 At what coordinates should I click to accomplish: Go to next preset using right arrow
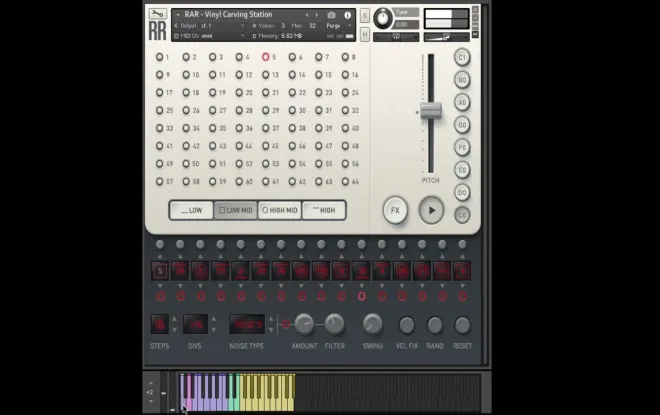(317, 15)
